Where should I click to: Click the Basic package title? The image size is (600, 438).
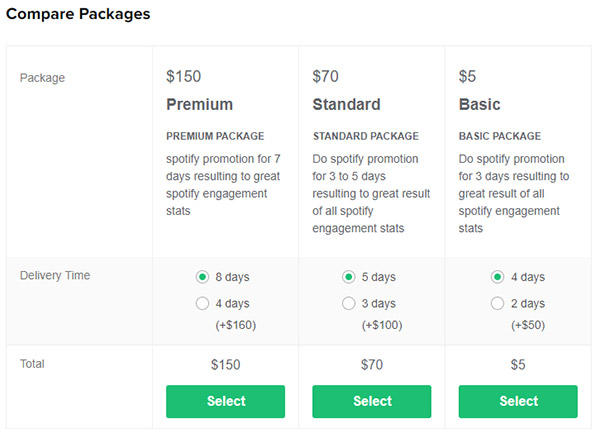tap(479, 104)
